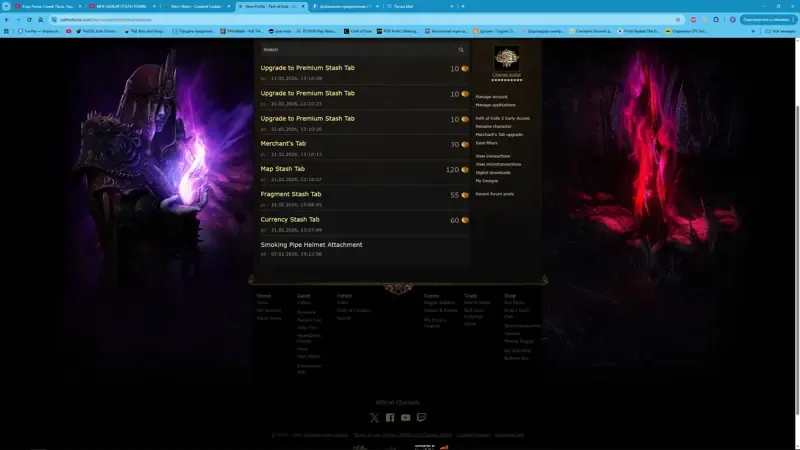Select the Merchant's Tab transaction
The height and width of the screenshot is (450, 800).
click(364, 148)
